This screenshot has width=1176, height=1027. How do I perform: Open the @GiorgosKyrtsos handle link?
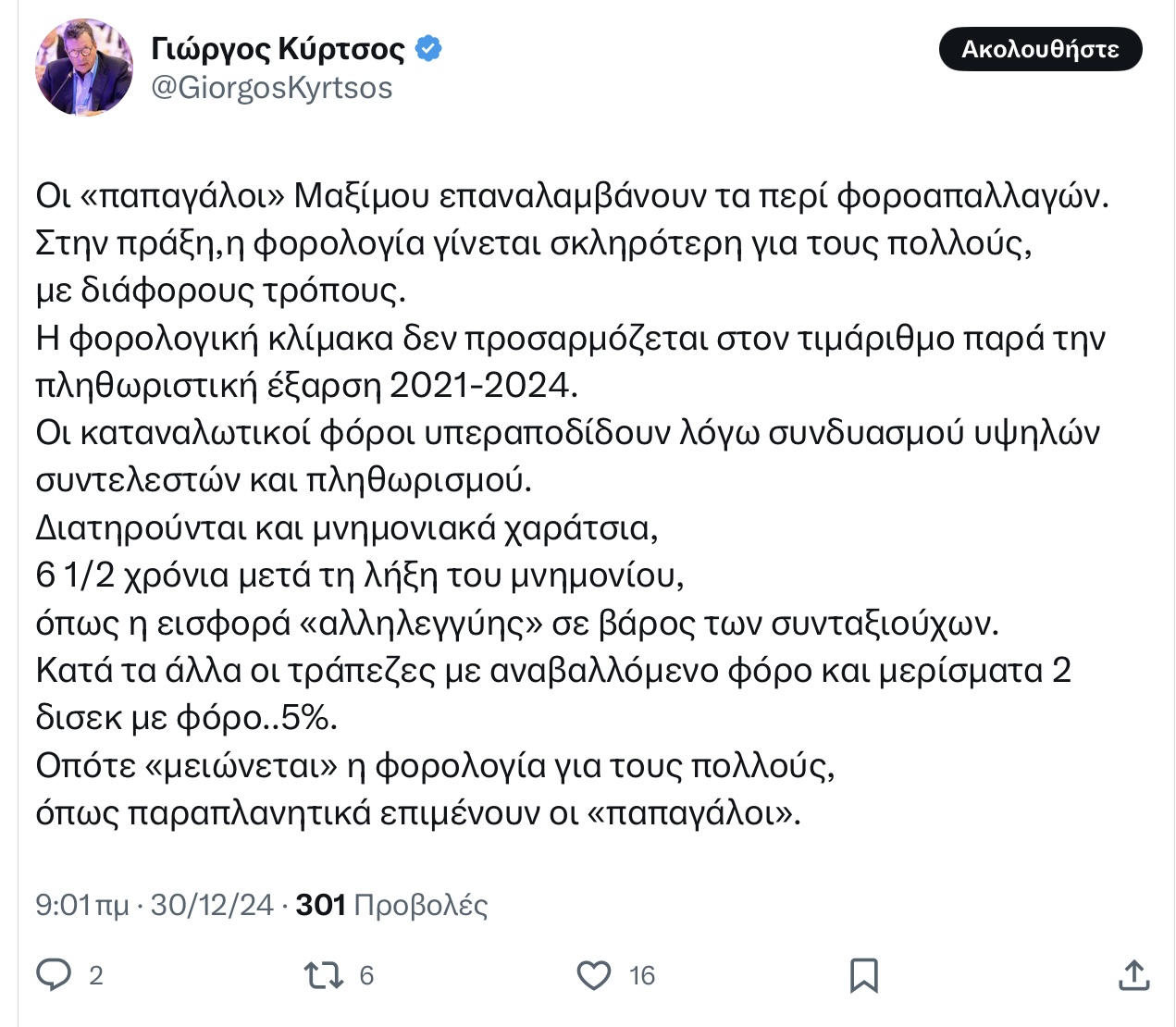point(271,88)
